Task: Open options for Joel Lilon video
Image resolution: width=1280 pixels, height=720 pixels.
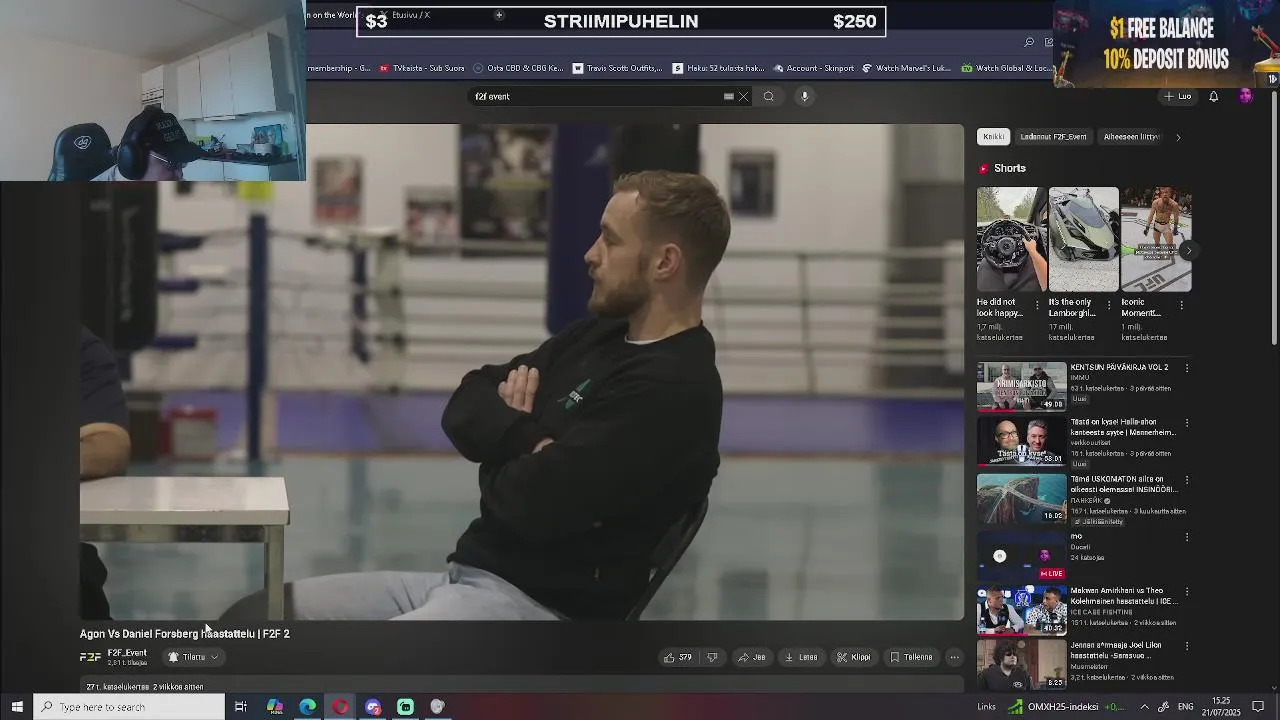Action: coord(1187,647)
